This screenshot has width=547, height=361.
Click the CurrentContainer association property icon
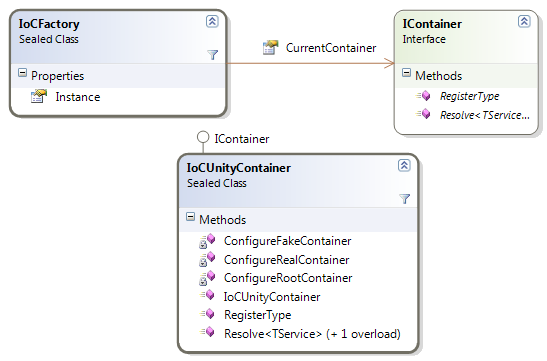(270, 47)
